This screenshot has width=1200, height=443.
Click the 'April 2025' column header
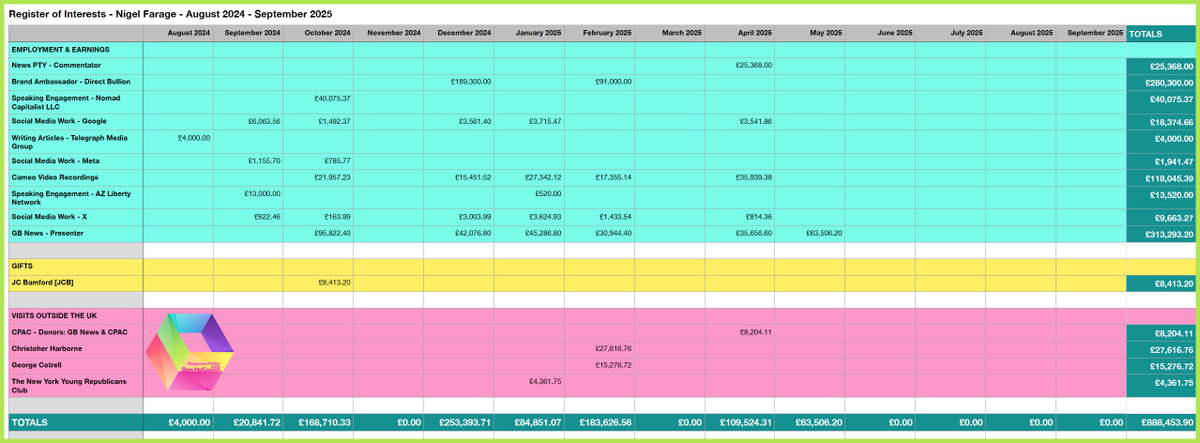[753, 33]
